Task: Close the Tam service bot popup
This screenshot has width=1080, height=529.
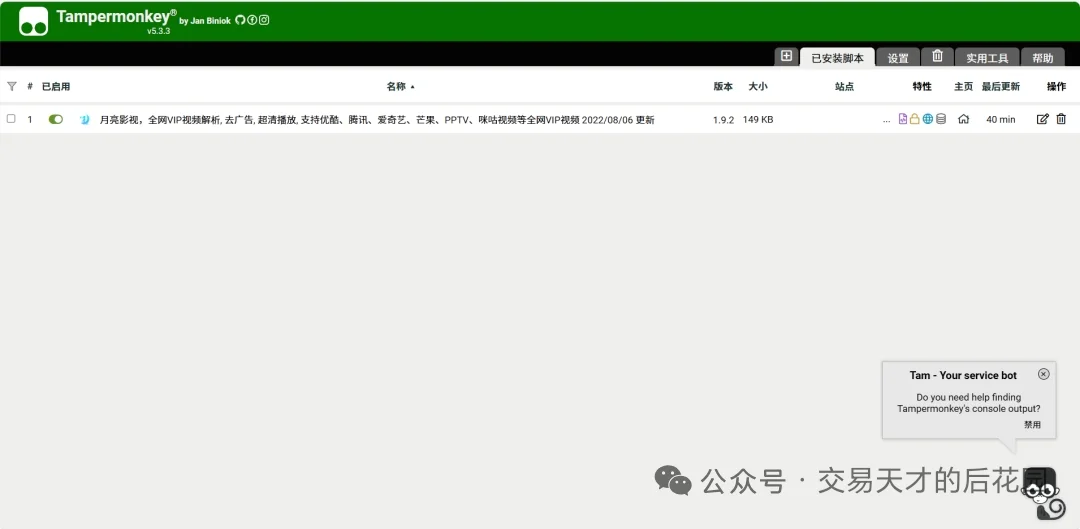Action: click(x=1043, y=374)
